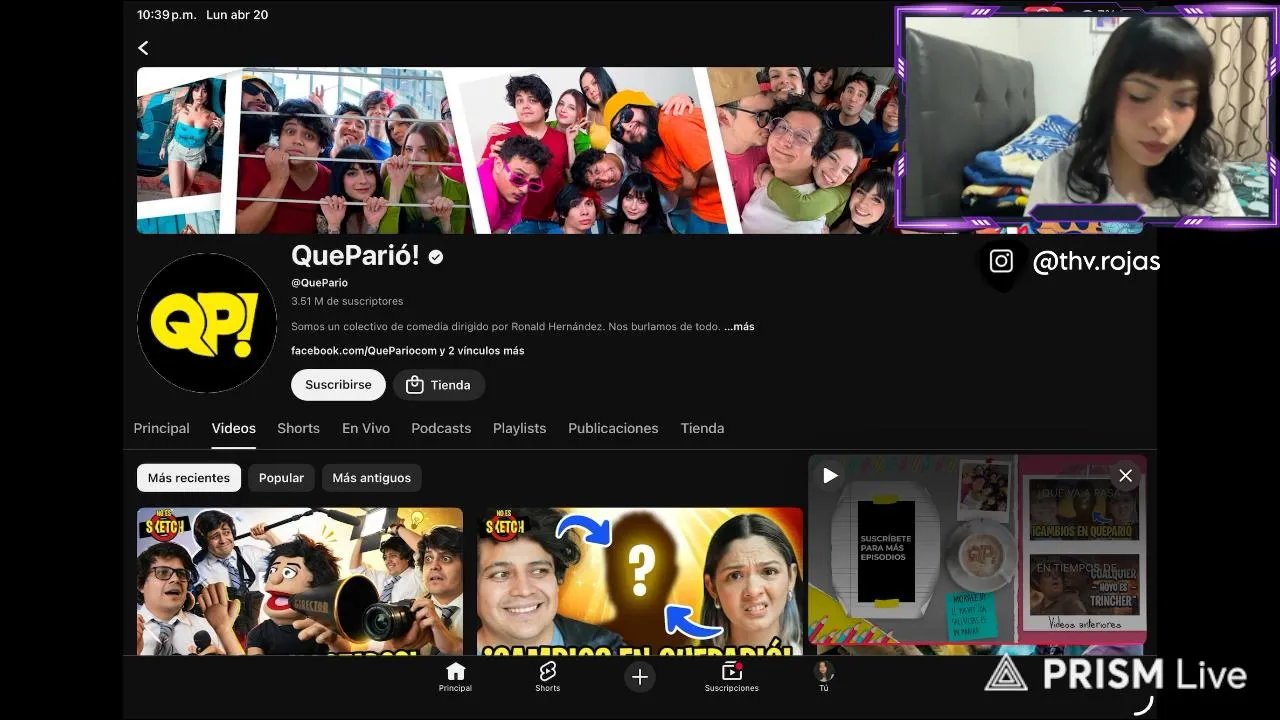Click the @QuePario handle text
The height and width of the screenshot is (720, 1280).
click(x=319, y=283)
